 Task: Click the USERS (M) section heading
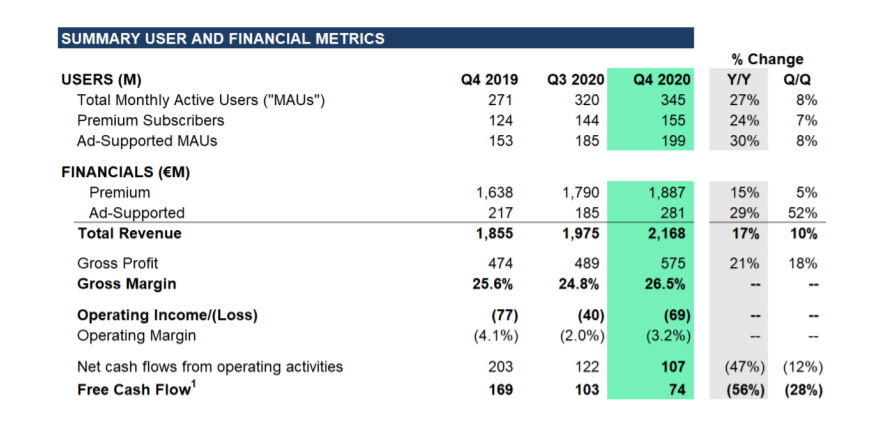tap(101, 80)
